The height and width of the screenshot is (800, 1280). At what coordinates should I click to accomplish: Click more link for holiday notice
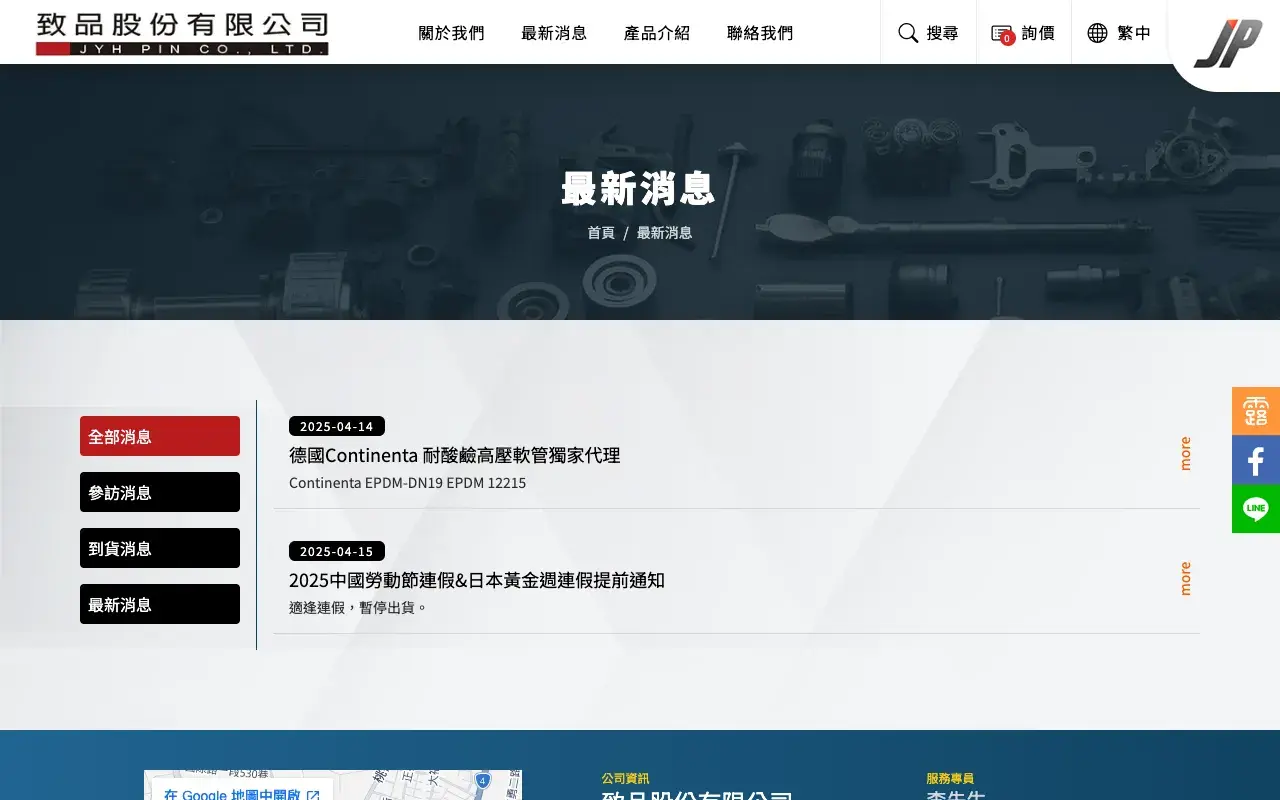pos(1185,578)
